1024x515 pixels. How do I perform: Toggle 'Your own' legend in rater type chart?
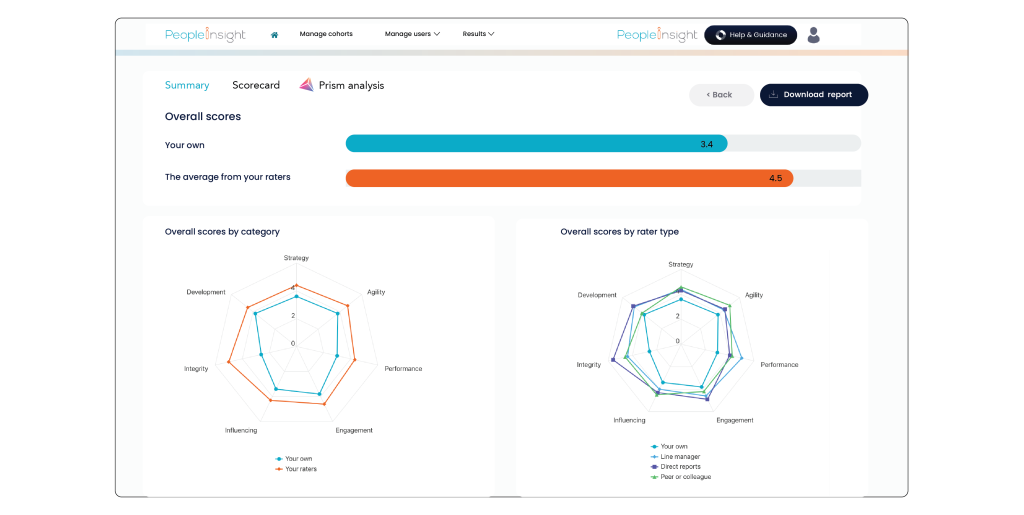pos(669,446)
